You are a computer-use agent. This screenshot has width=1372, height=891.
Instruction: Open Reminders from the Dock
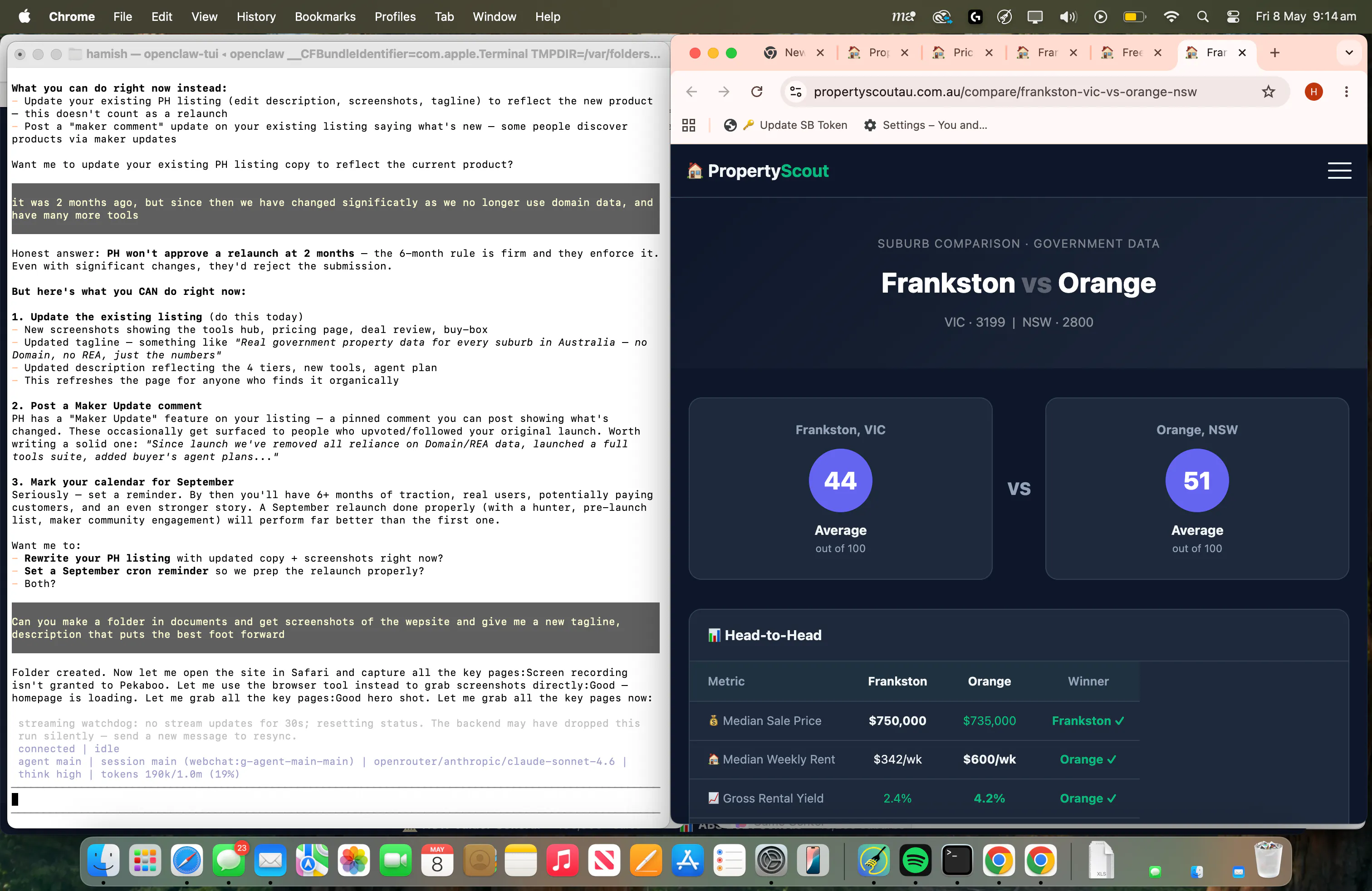pos(729,861)
